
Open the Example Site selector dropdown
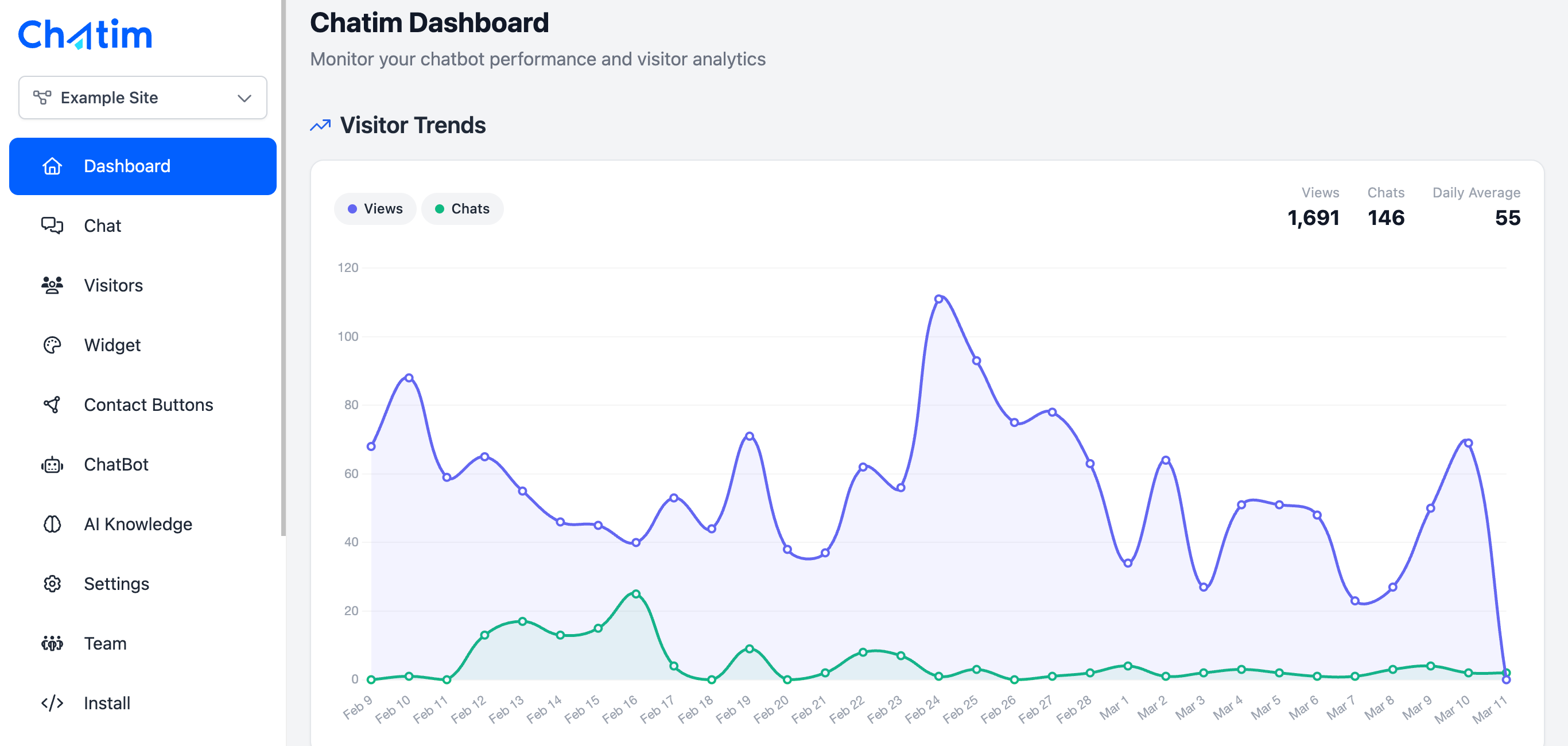pos(142,98)
